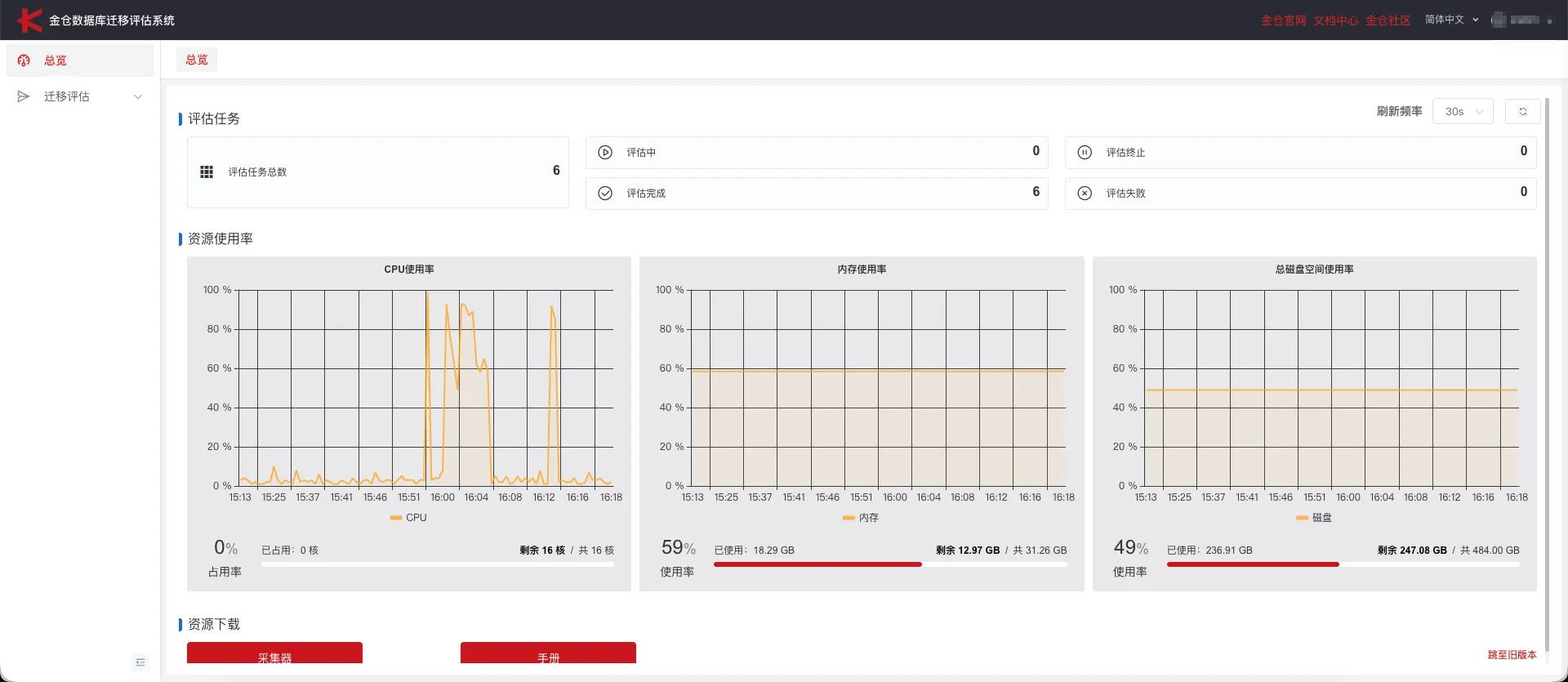
Task: Open the 金仓社区 link
Action: [x=1388, y=20]
